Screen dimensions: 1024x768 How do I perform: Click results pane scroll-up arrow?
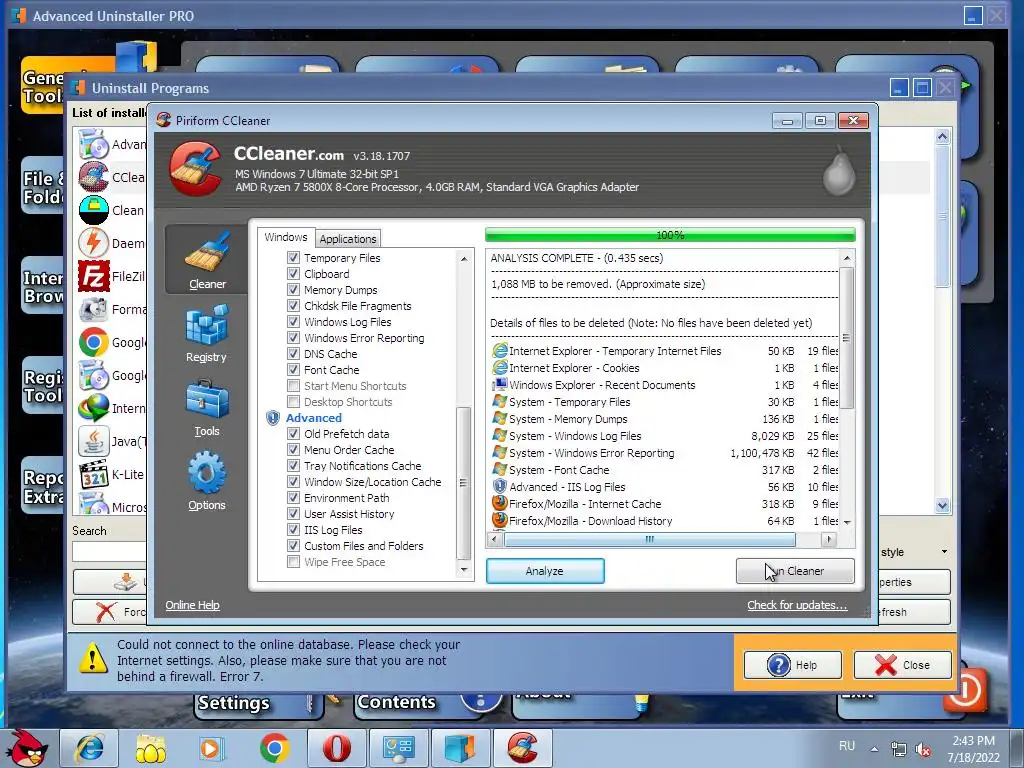click(847, 258)
